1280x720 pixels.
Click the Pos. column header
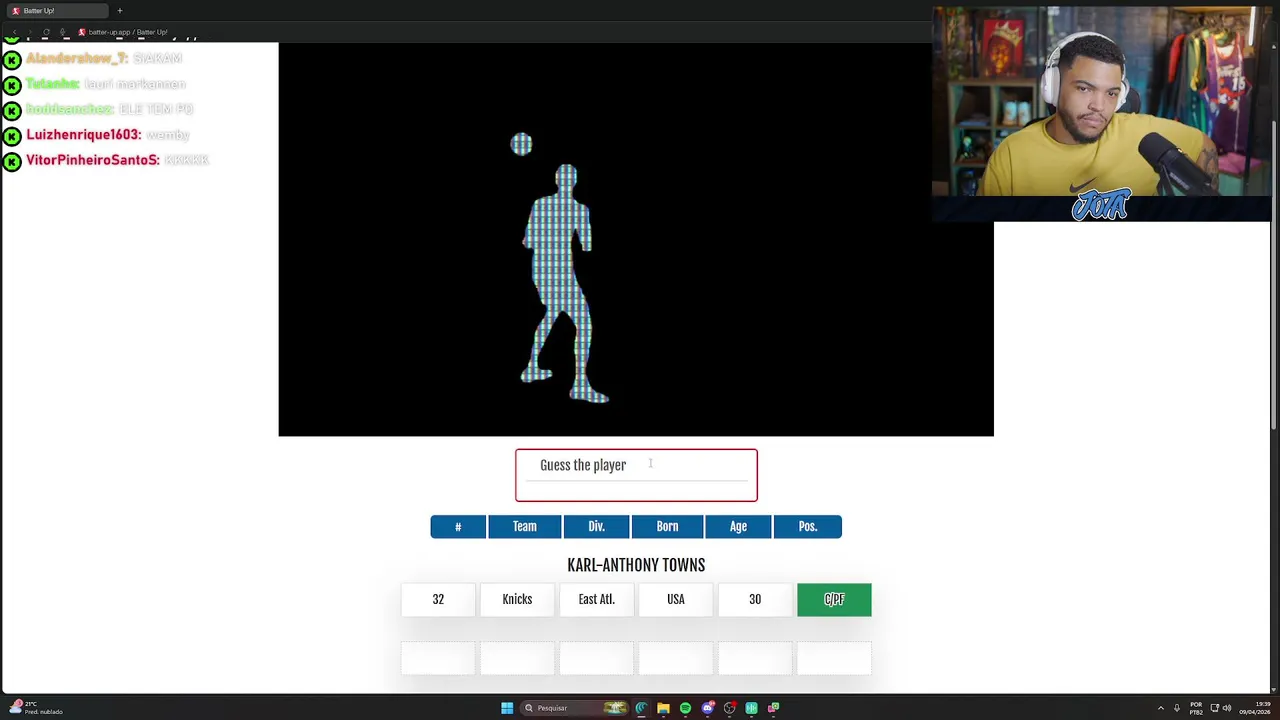(x=808, y=527)
